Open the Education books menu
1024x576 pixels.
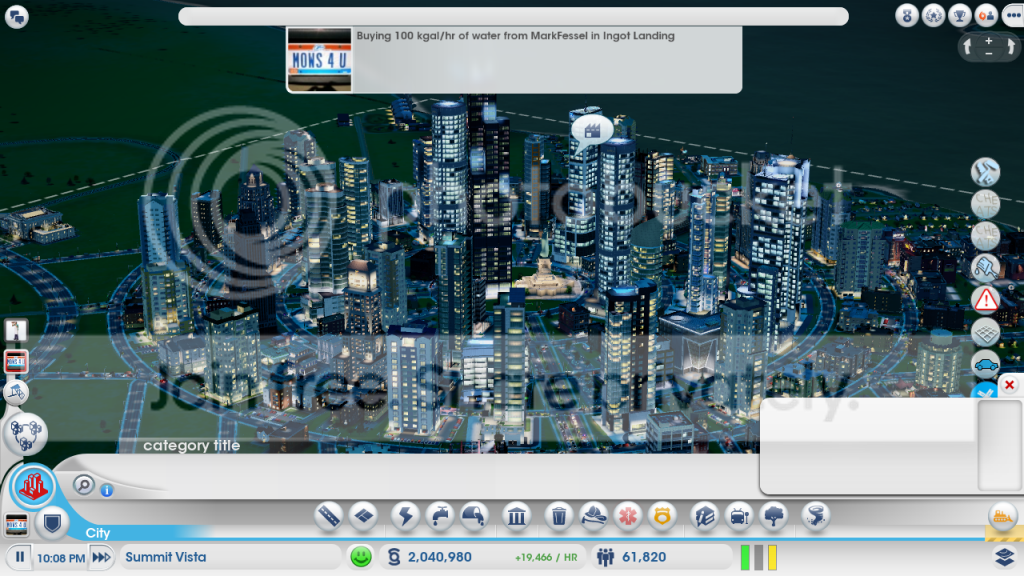(704, 517)
